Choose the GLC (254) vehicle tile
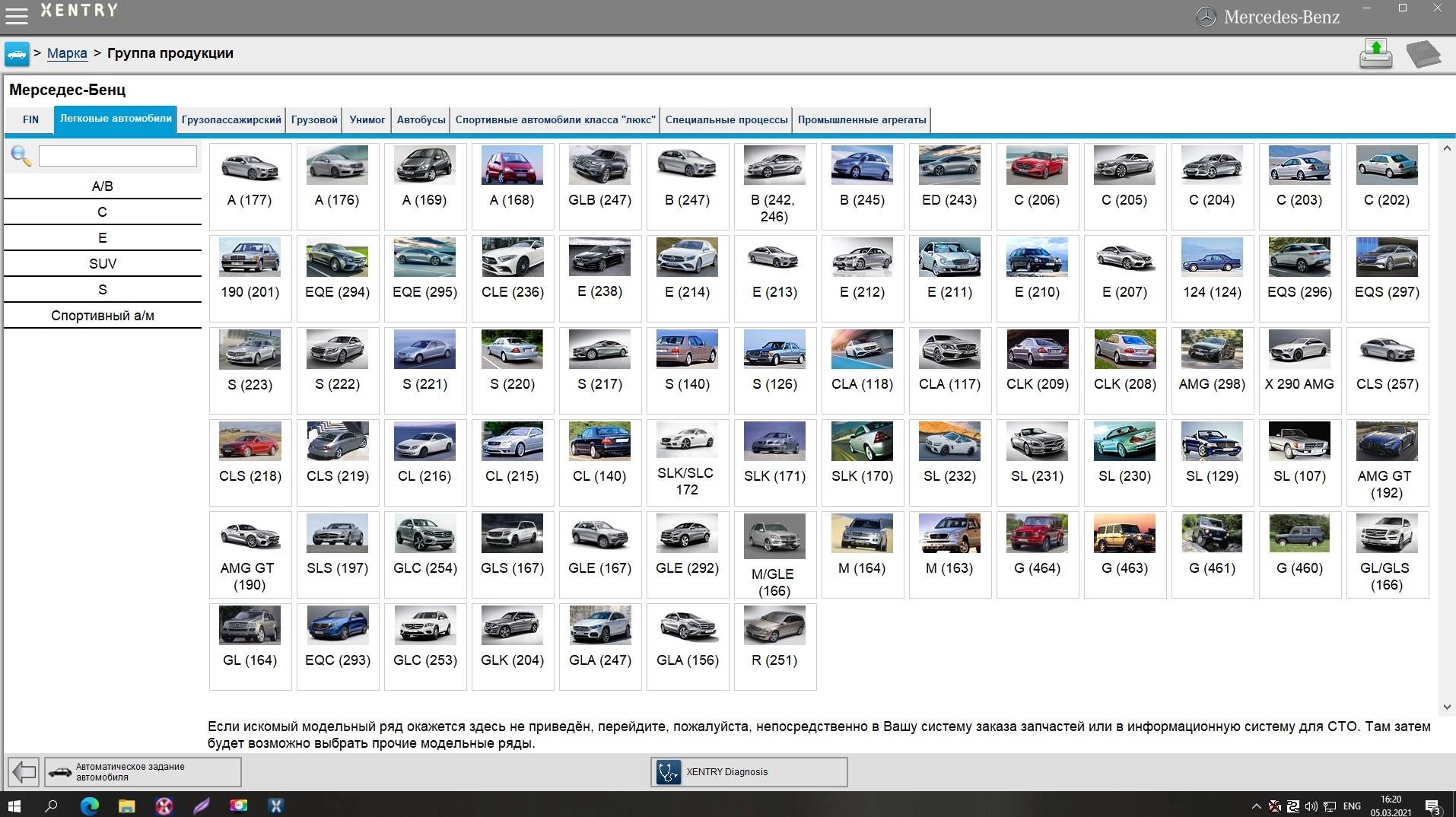Viewport: 1456px width, 817px height. [x=424, y=555]
